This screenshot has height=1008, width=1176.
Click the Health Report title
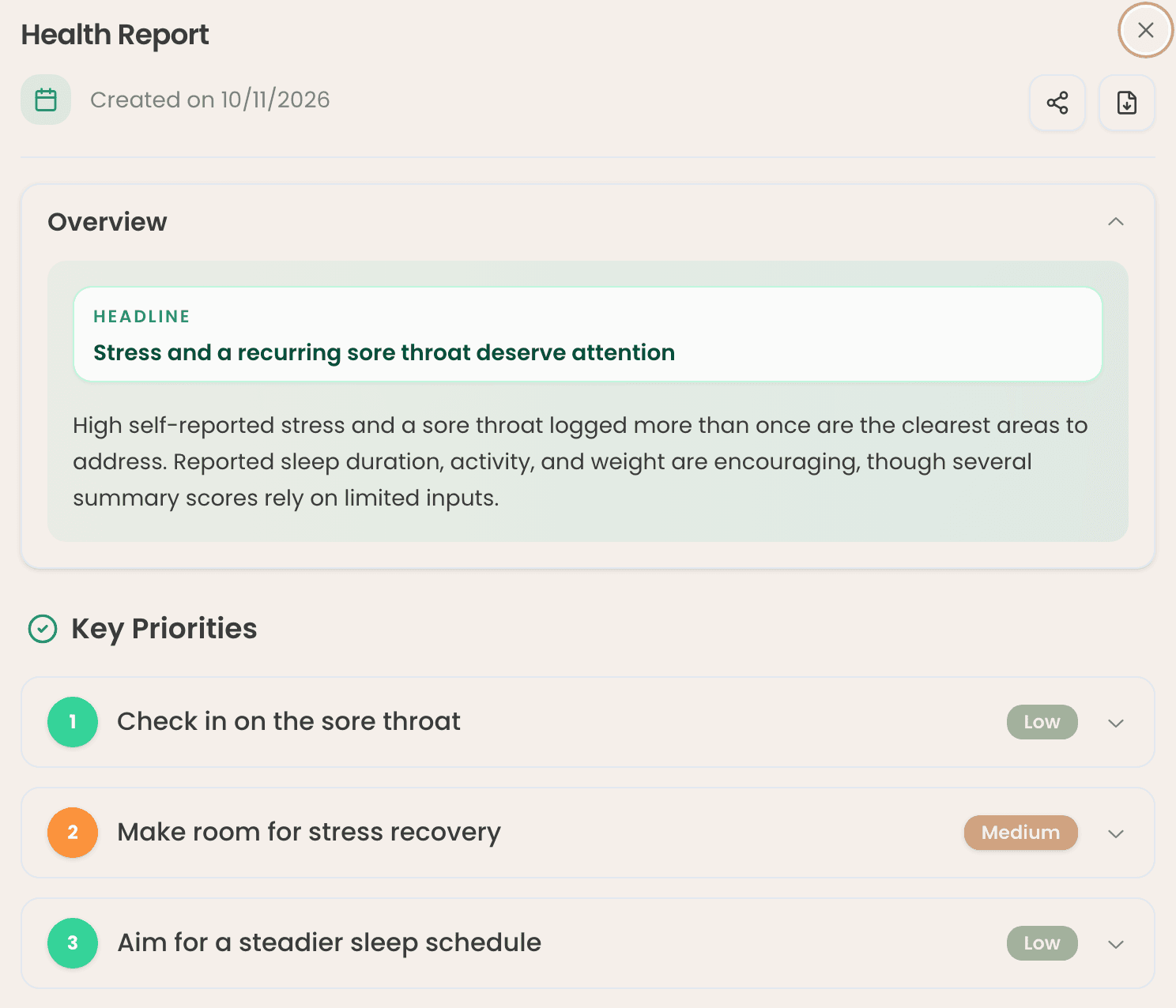(x=115, y=35)
